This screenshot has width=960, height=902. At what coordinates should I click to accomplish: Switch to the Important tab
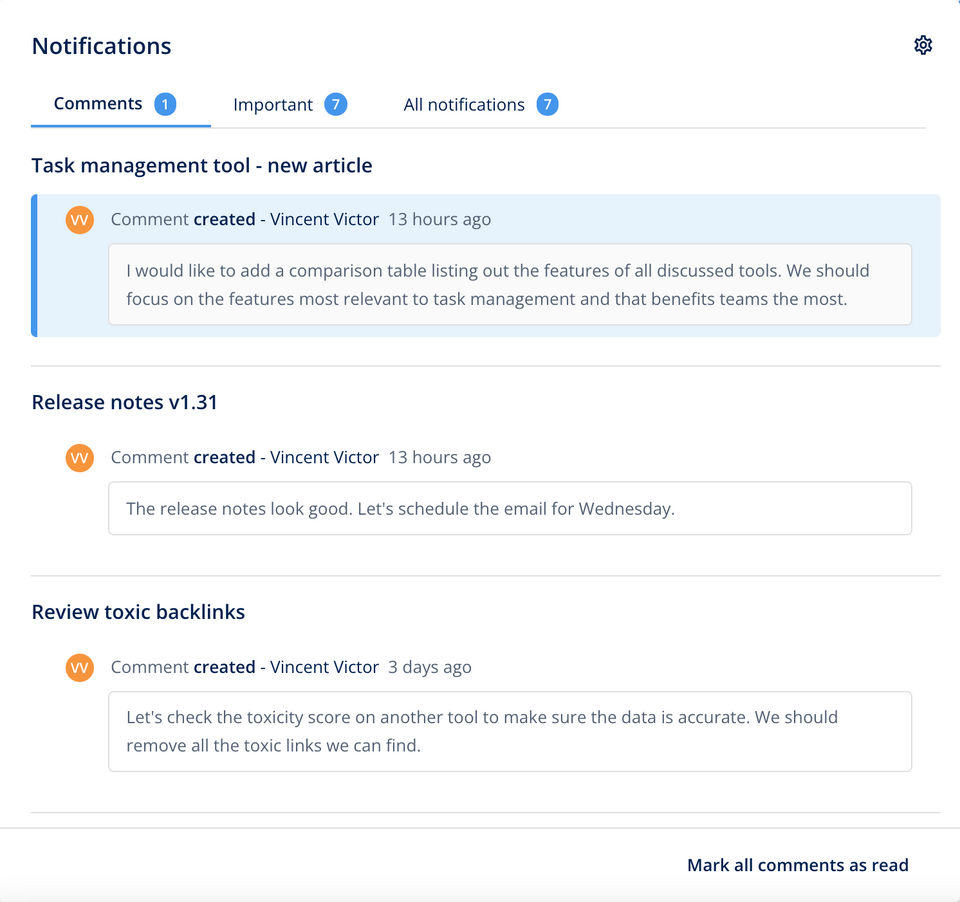(273, 105)
